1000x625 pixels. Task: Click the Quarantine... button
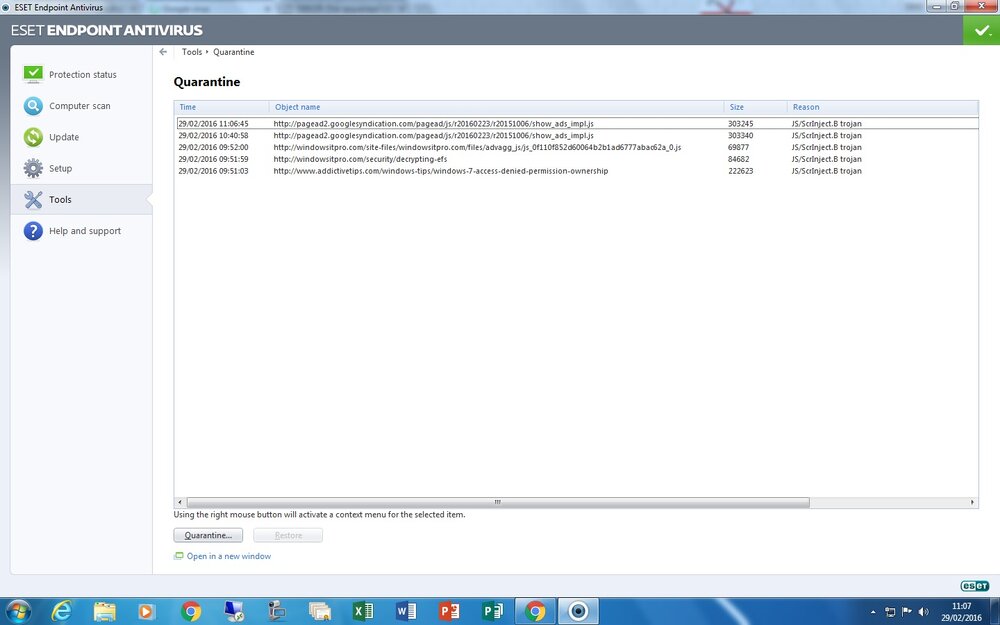tap(208, 535)
